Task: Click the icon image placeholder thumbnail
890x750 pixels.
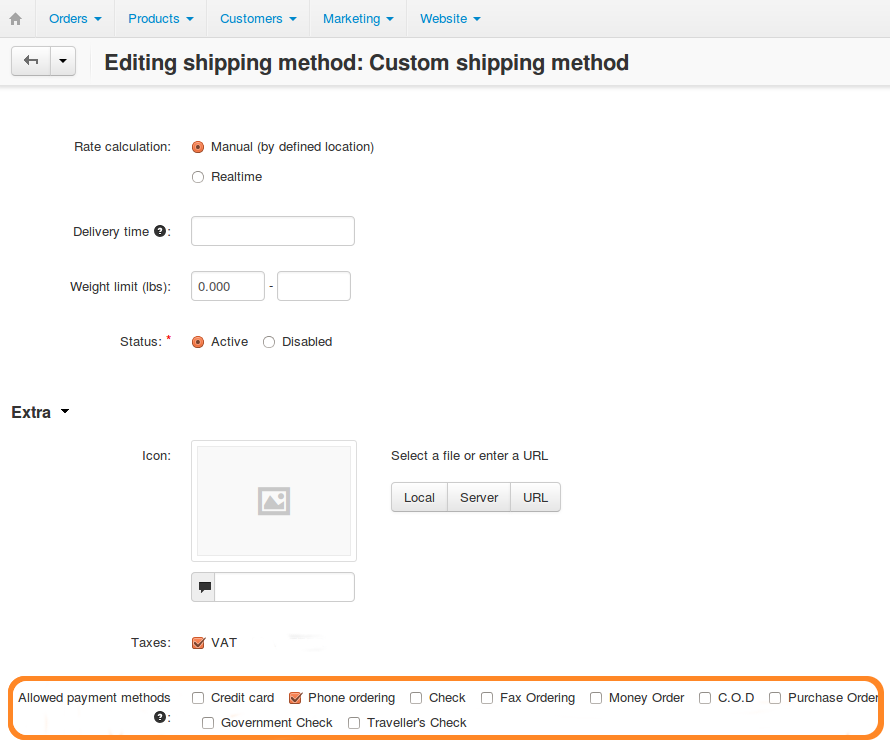Action: point(274,501)
